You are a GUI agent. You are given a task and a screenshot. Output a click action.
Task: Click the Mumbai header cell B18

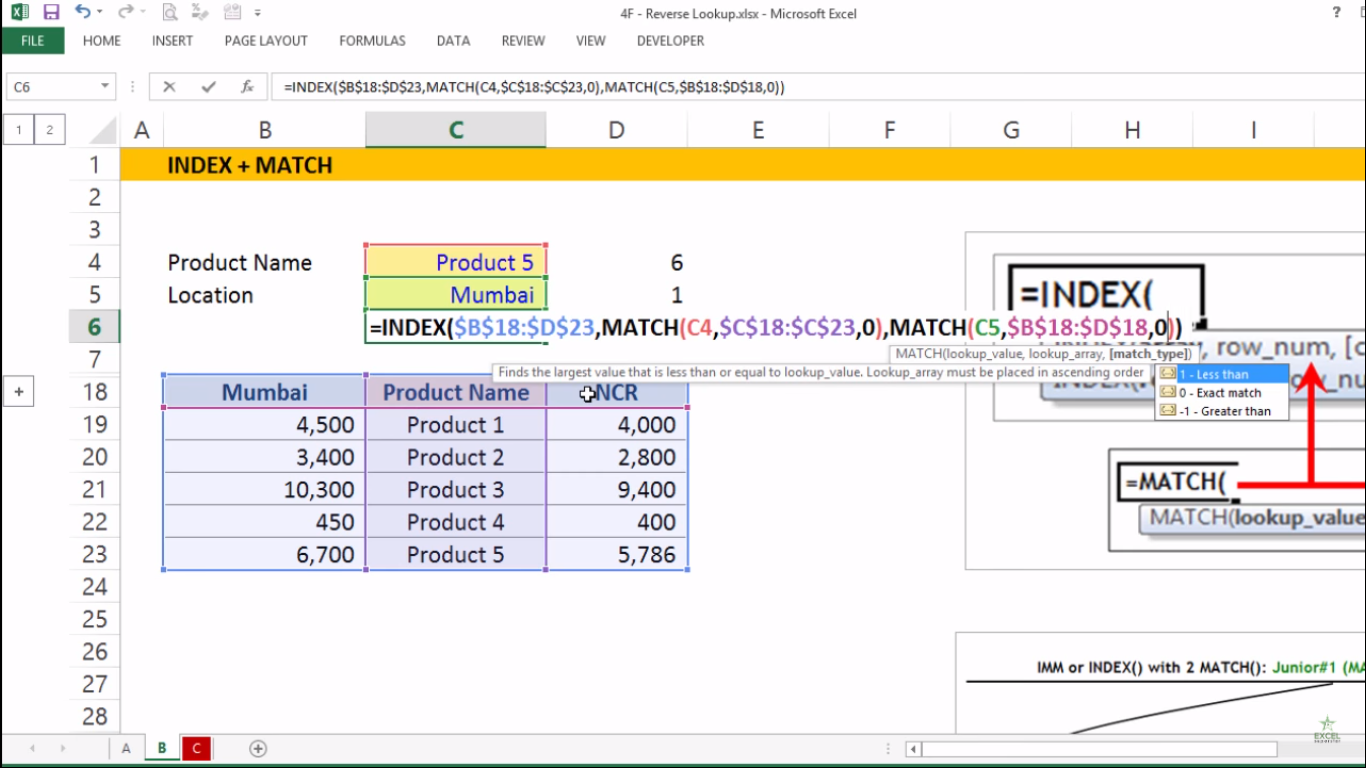tap(265, 392)
